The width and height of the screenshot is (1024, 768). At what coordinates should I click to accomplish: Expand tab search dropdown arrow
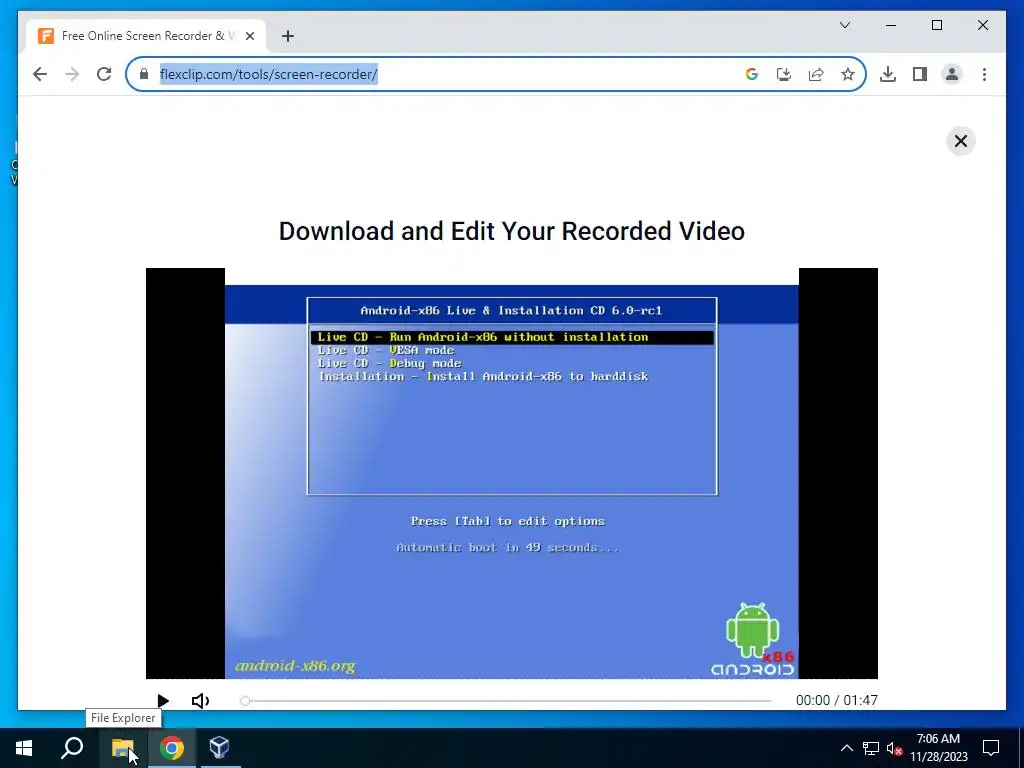(844, 25)
